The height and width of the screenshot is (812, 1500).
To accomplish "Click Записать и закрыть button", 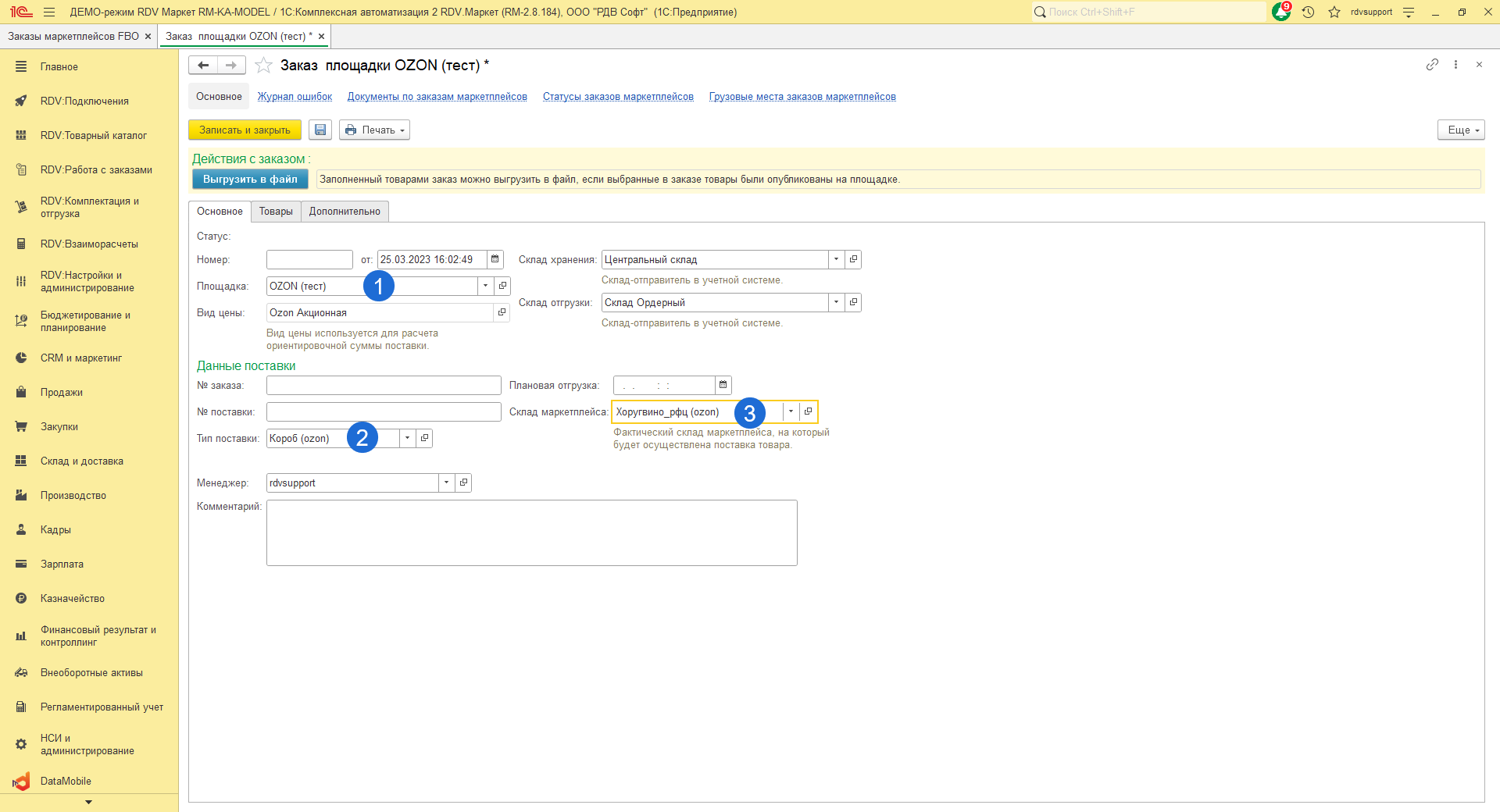I will point(245,130).
